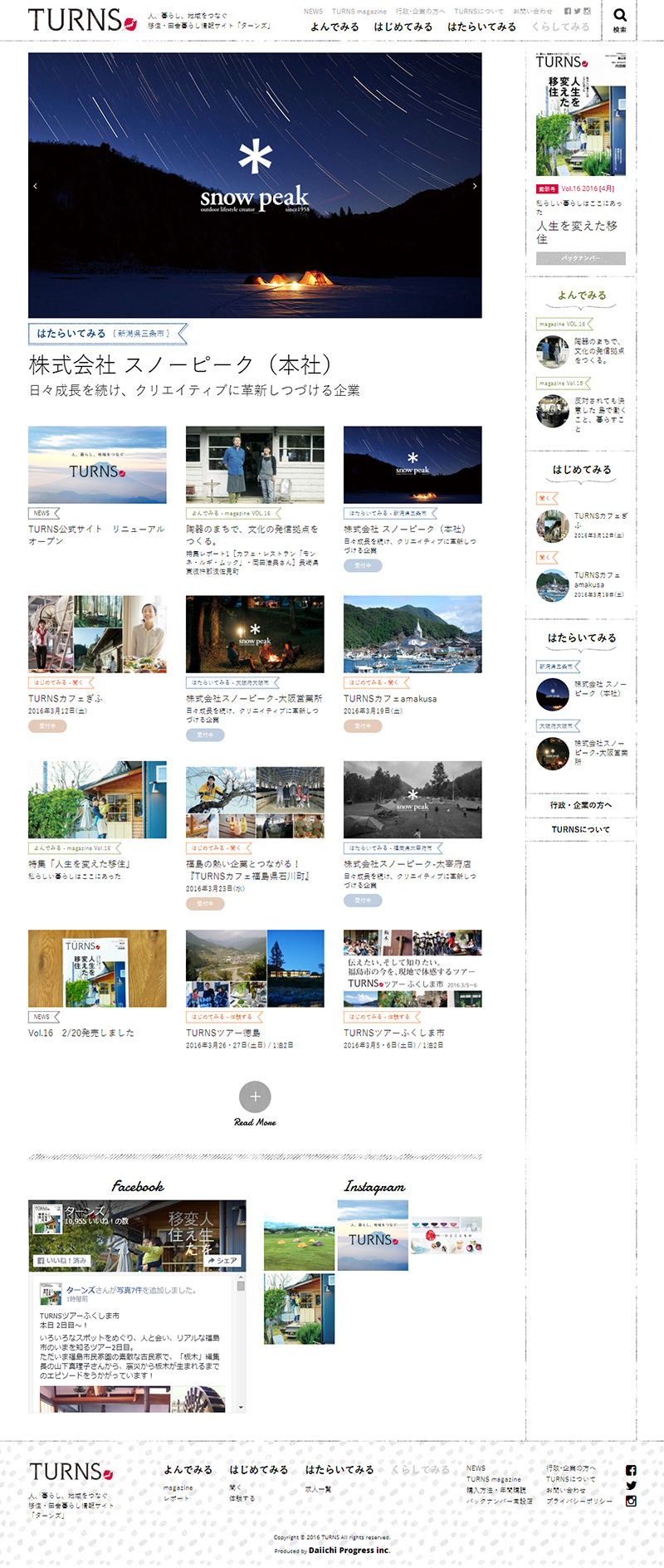This screenshot has height=1568, width=664.
Task: Open the Instagram photo of the blue house
Action: [299, 1308]
